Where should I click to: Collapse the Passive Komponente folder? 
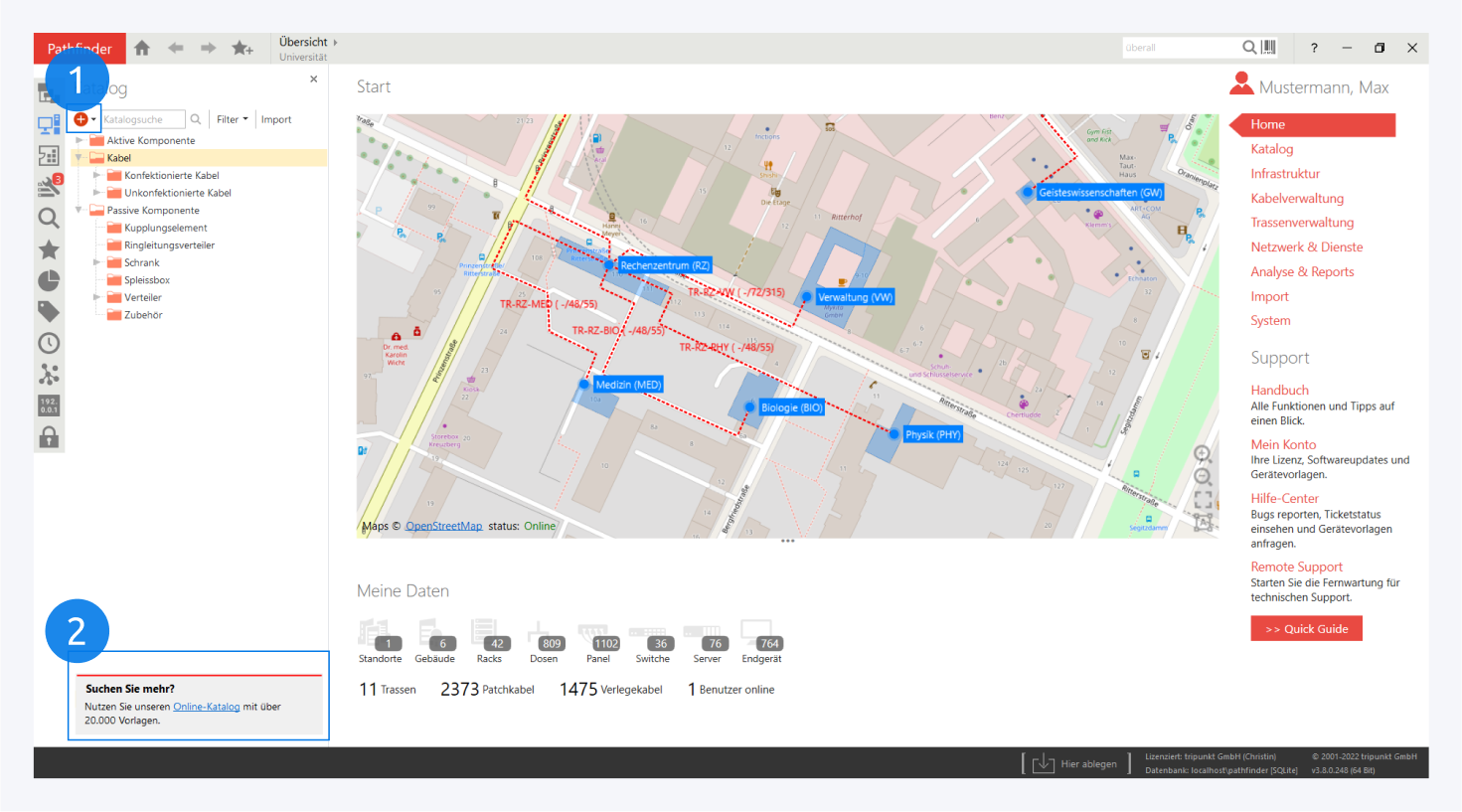(x=80, y=210)
